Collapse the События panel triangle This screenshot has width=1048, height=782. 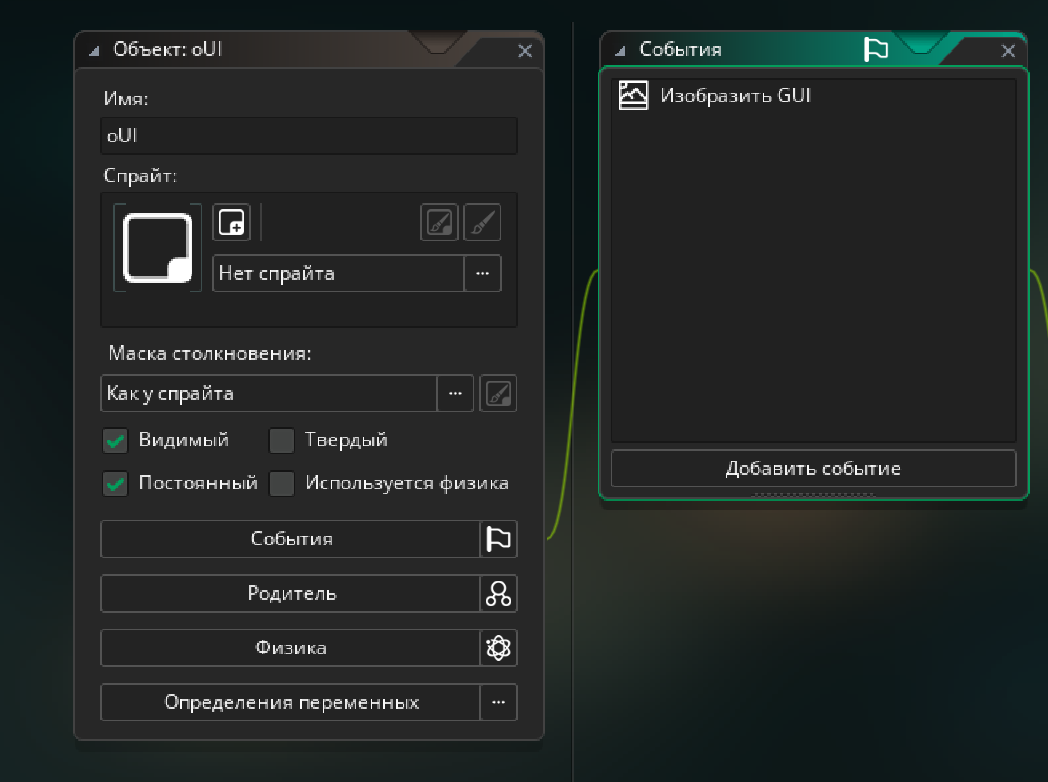point(620,50)
